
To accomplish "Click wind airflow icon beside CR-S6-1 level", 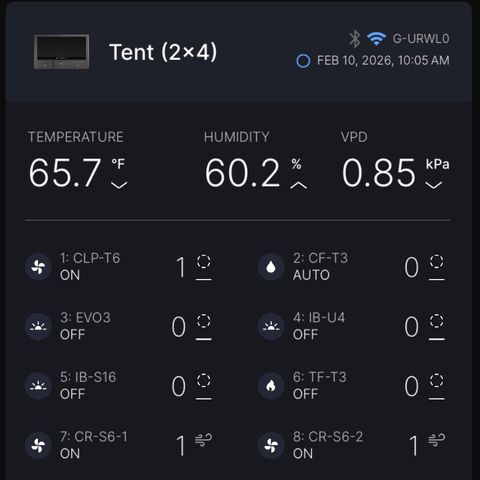I will 204,440.
